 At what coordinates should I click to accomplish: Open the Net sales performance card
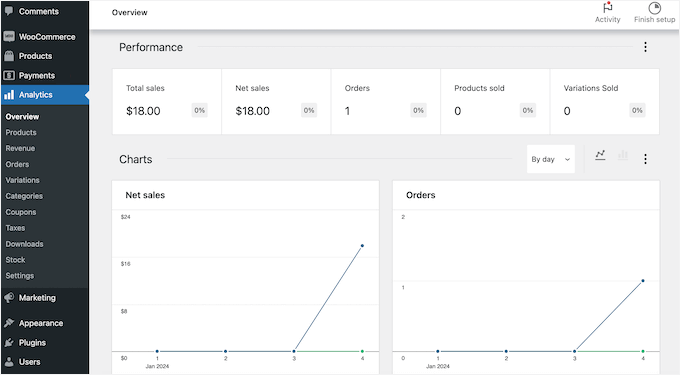point(276,101)
